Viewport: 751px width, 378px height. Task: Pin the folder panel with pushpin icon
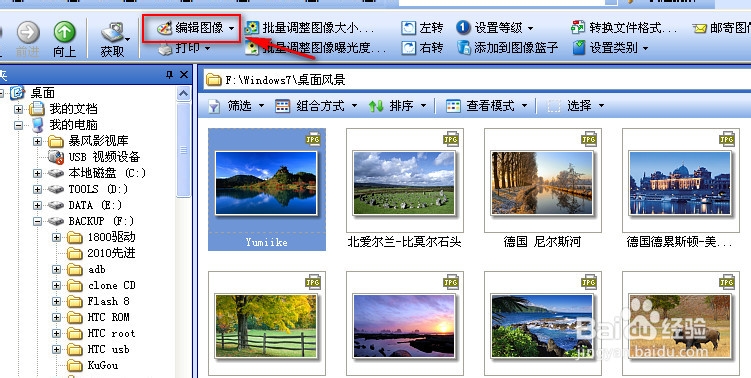[x=169, y=75]
